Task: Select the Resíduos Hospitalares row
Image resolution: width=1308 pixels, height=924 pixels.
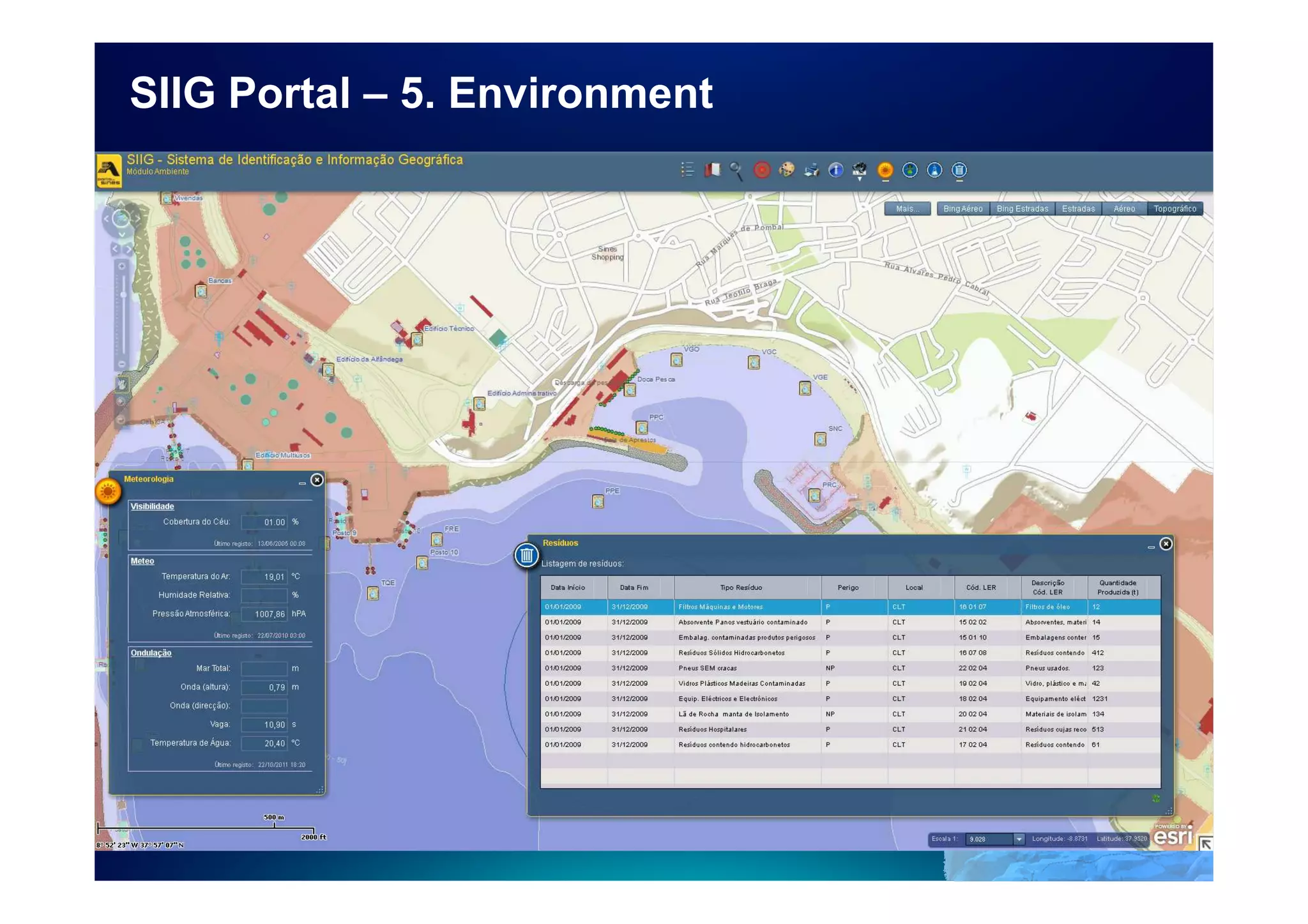Action: 850,730
